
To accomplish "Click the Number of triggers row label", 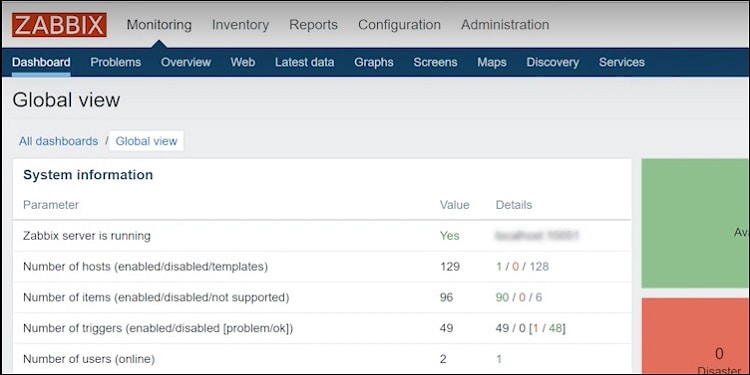I will pos(158,329).
